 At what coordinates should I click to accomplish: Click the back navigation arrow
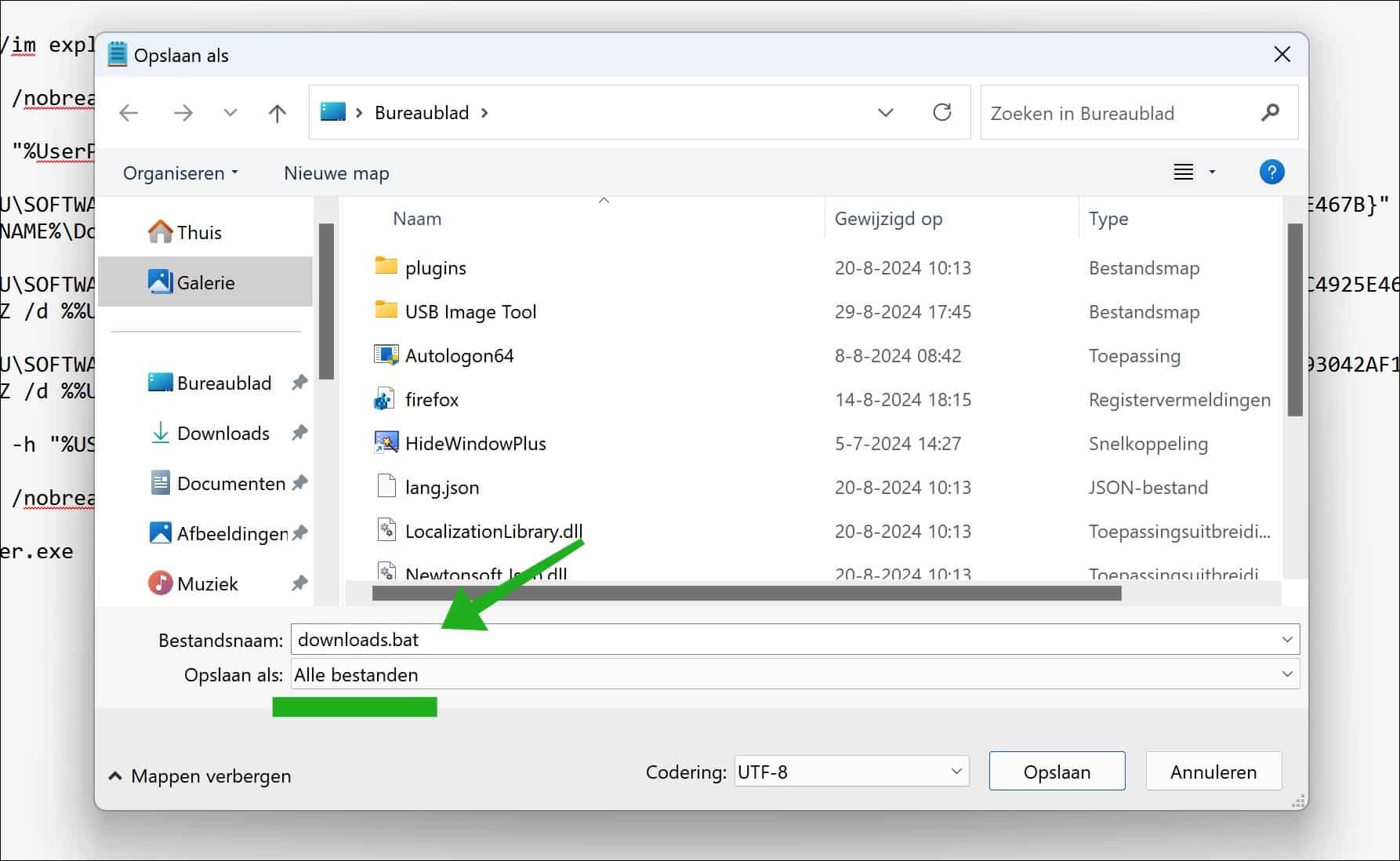click(129, 112)
